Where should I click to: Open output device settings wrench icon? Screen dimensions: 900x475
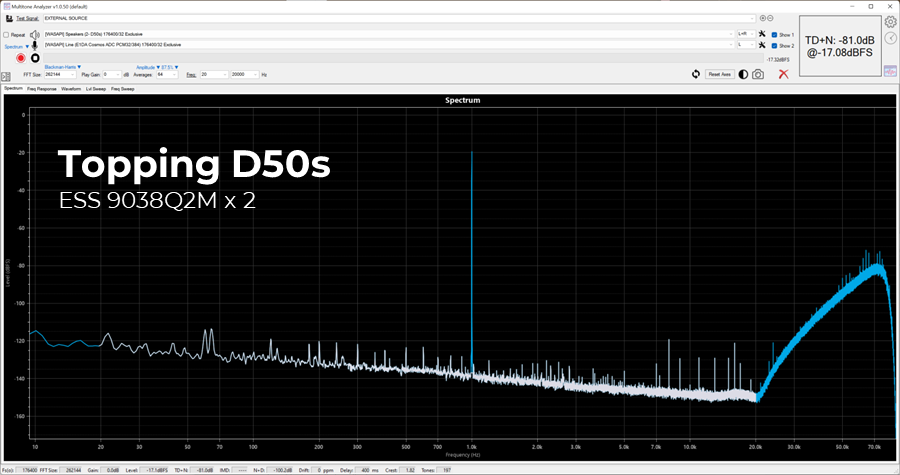pyautogui.click(x=762, y=34)
